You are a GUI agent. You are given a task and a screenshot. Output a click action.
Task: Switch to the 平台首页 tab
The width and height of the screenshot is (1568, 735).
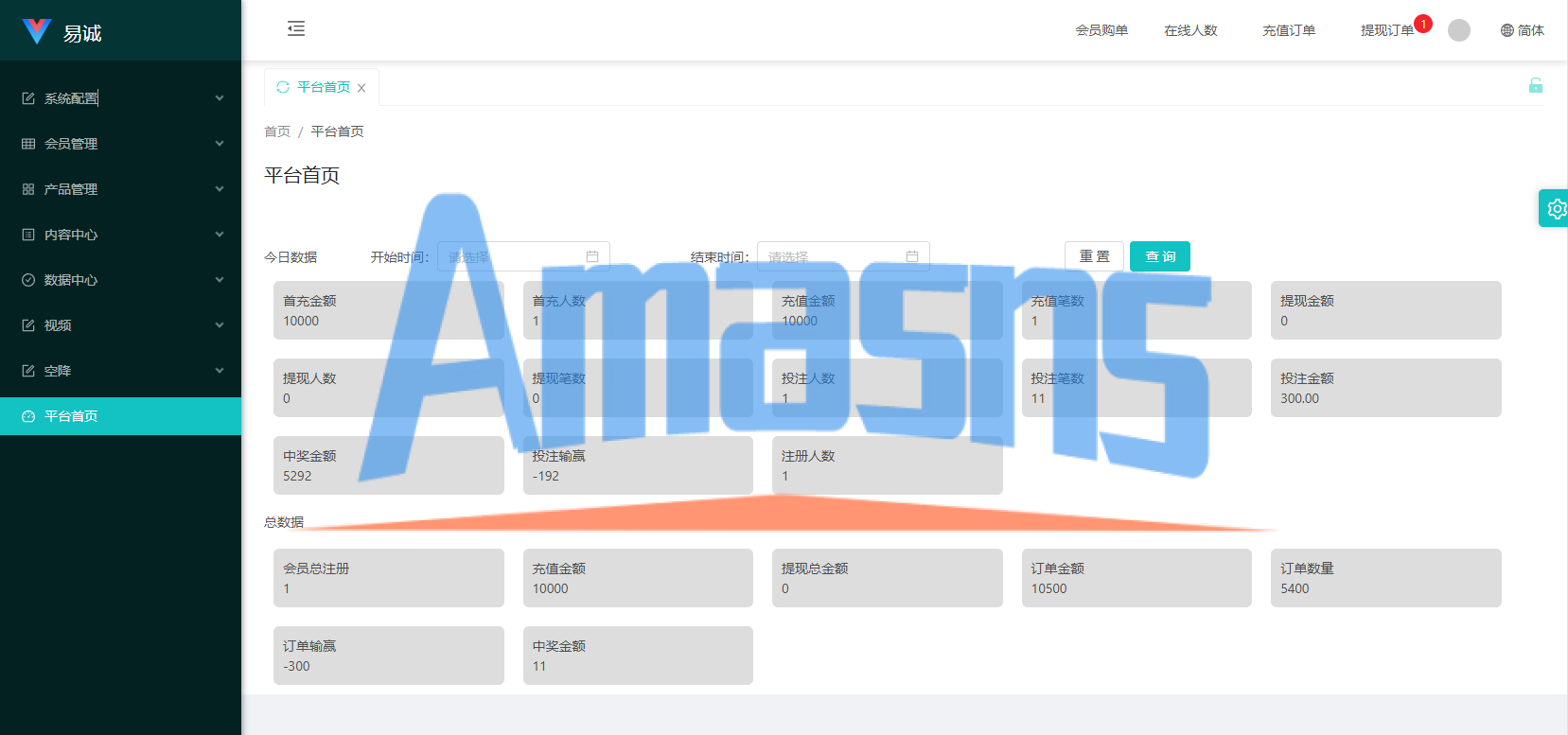coord(324,87)
